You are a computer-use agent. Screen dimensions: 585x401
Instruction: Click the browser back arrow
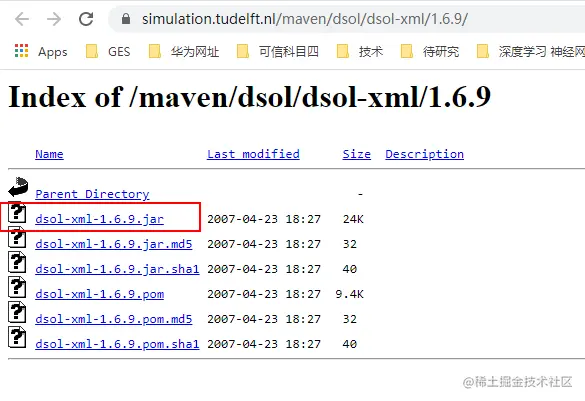click(22, 19)
